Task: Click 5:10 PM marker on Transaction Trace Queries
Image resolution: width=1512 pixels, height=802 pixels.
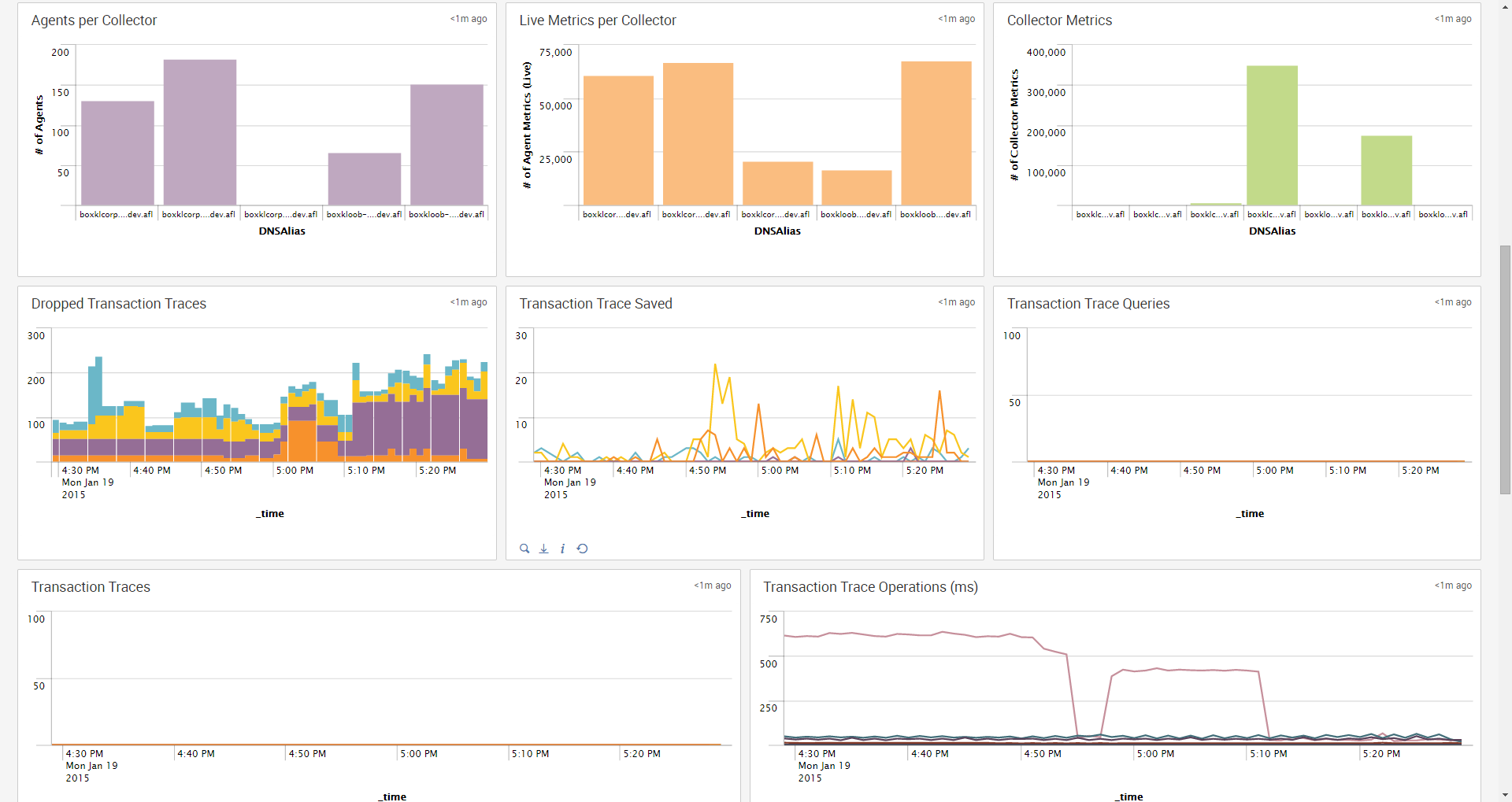Action: coord(1347,471)
